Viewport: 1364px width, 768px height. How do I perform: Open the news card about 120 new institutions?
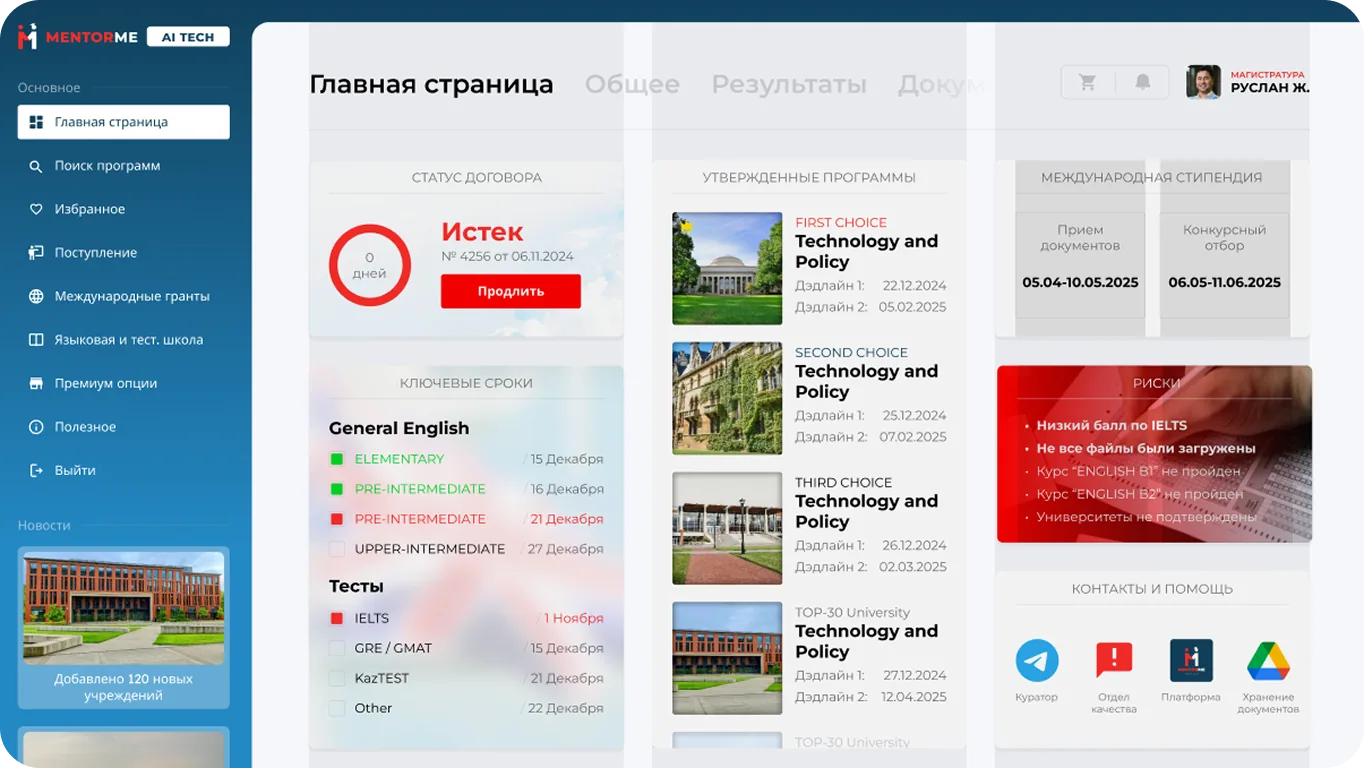point(124,627)
